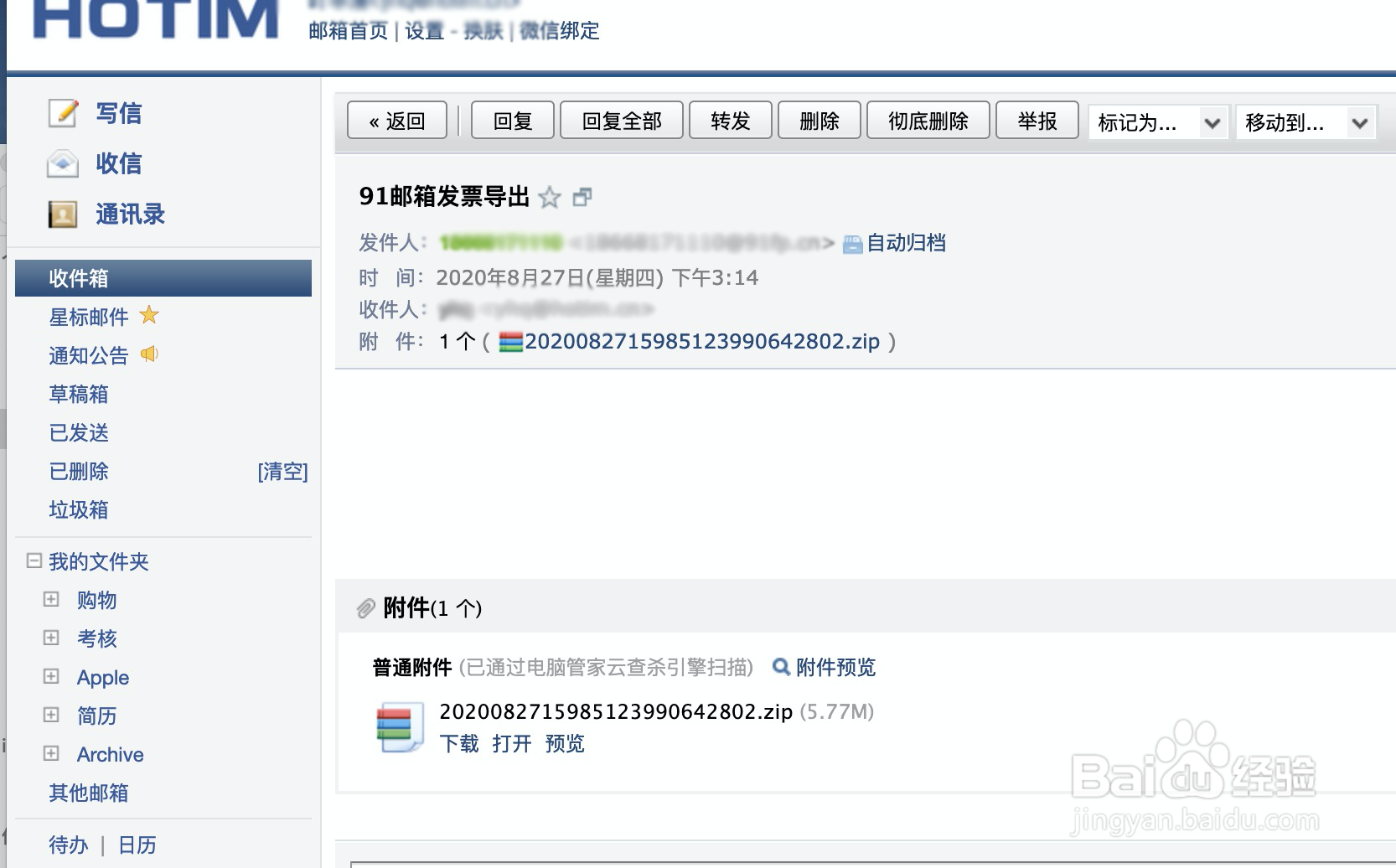Click the 回复全部 button

click(622, 121)
